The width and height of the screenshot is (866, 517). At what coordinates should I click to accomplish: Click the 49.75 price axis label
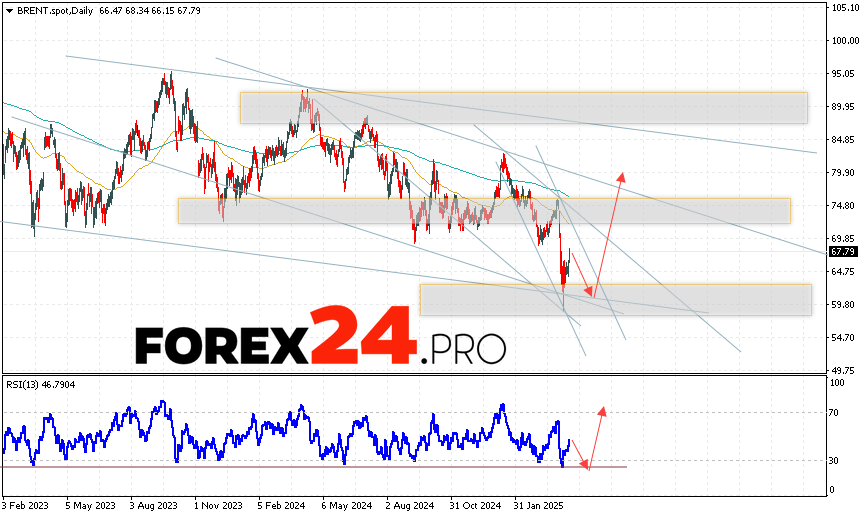842,369
